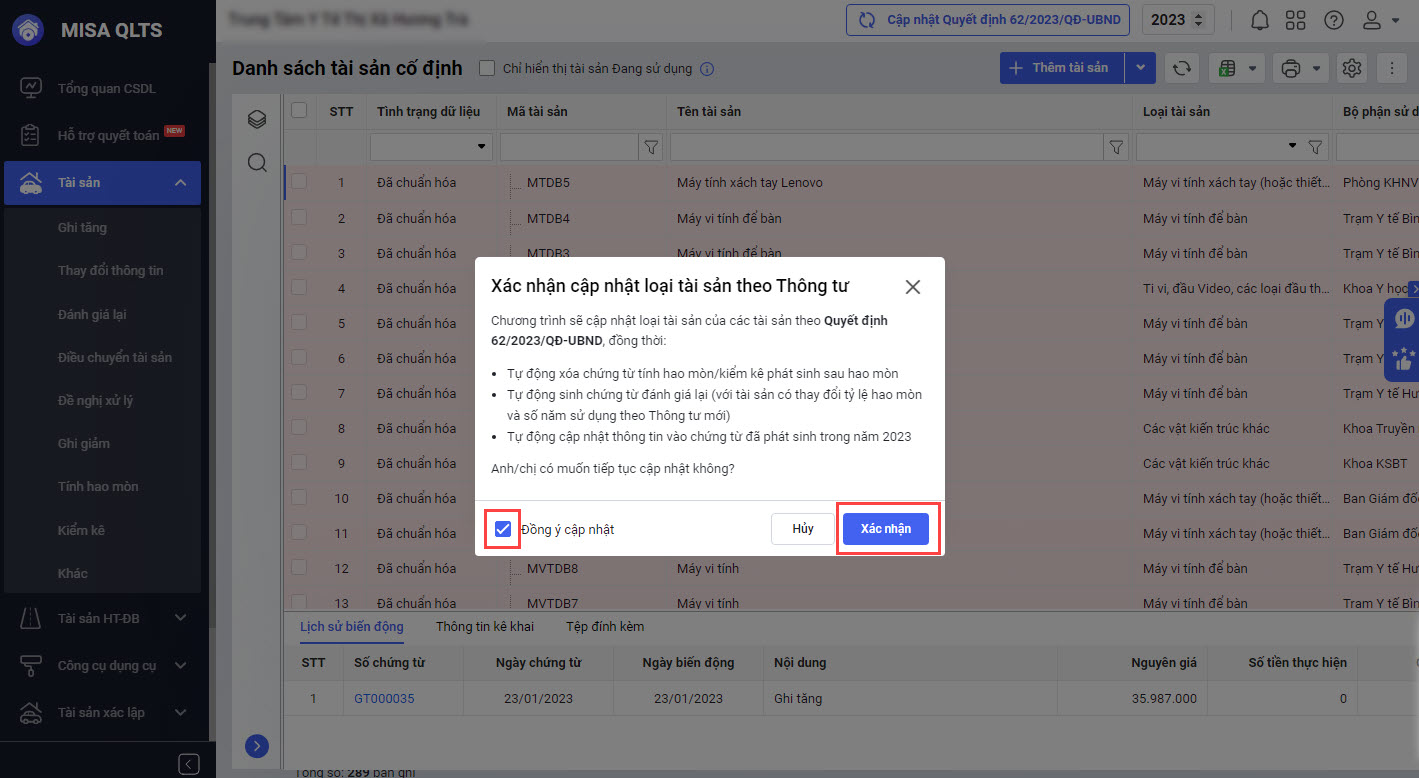The width and height of the screenshot is (1419, 778).
Task: Open the help question mark icon
Action: pyautogui.click(x=1334, y=20)
